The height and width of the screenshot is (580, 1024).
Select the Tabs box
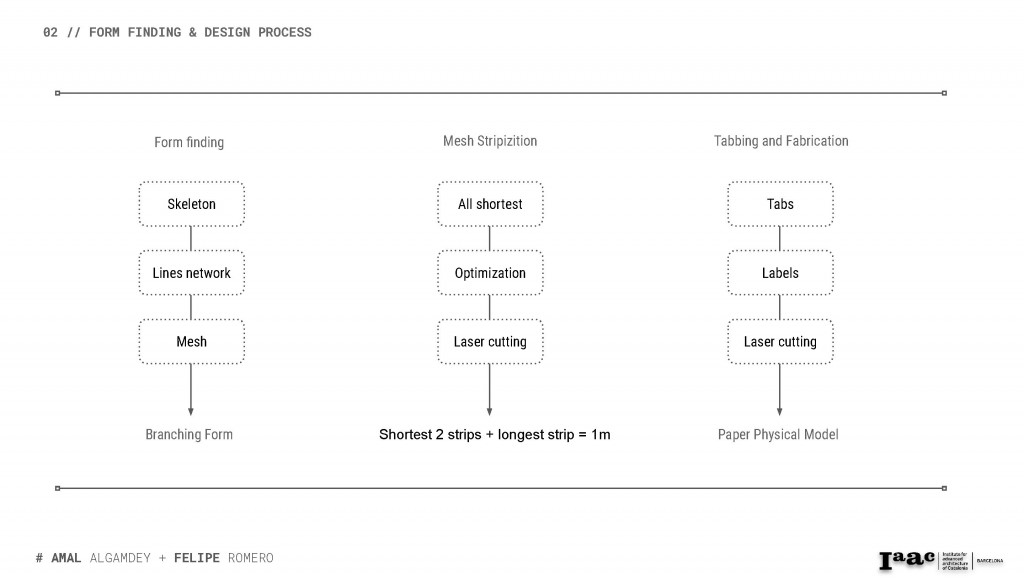[x=780, y=204]
